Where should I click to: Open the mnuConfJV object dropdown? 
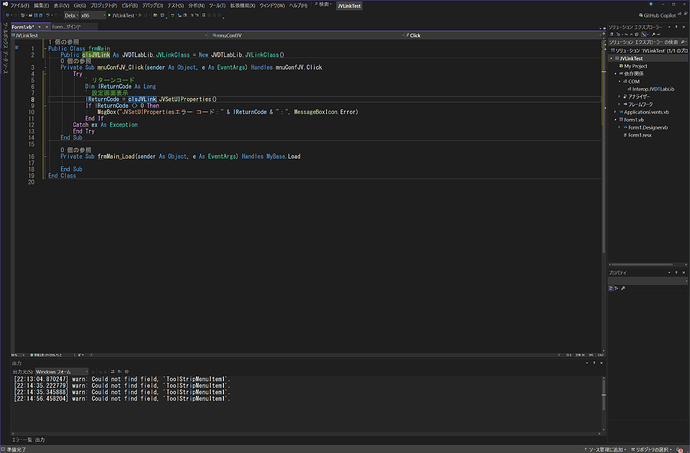coord(307,35)
